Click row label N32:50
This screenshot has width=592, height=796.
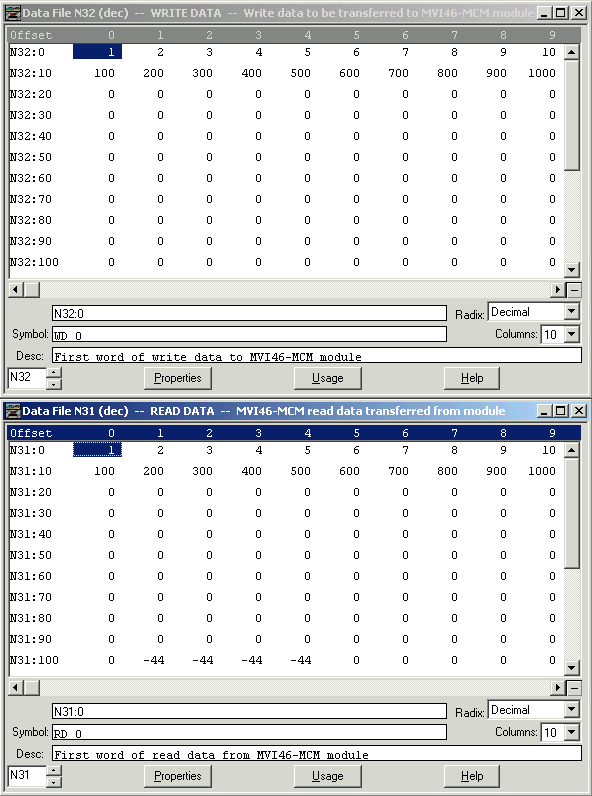(x=31, y=157)
